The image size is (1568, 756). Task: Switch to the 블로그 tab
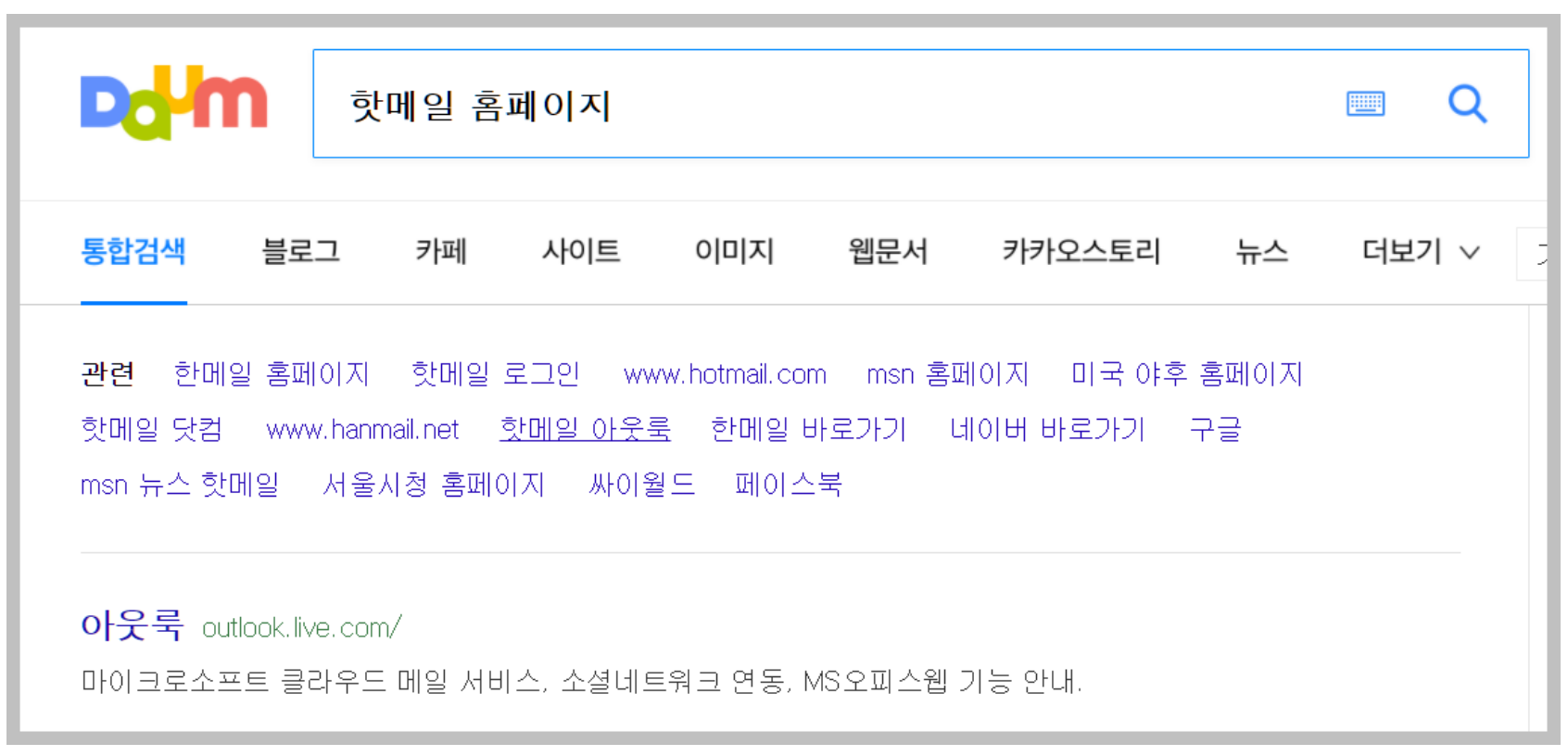(301, 251)
